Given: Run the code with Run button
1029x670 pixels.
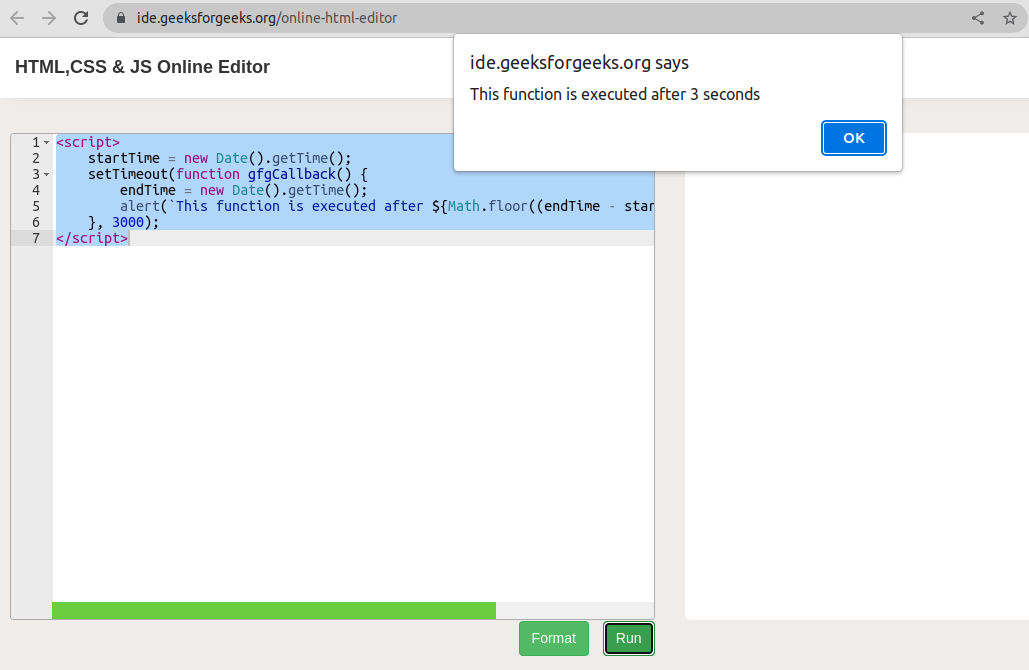Looking at the screenshot, I should 628,638.
